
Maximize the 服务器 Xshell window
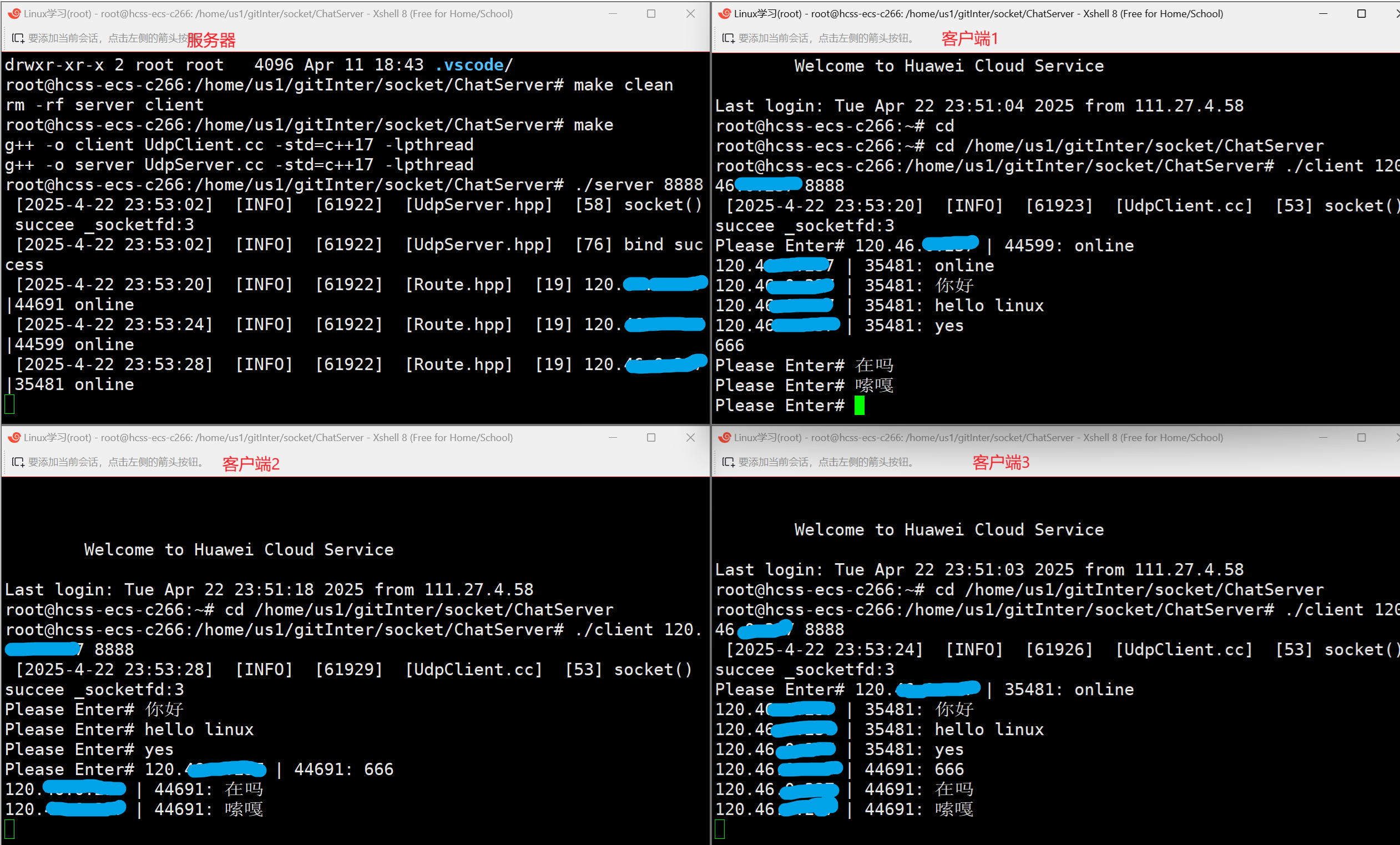651,14
